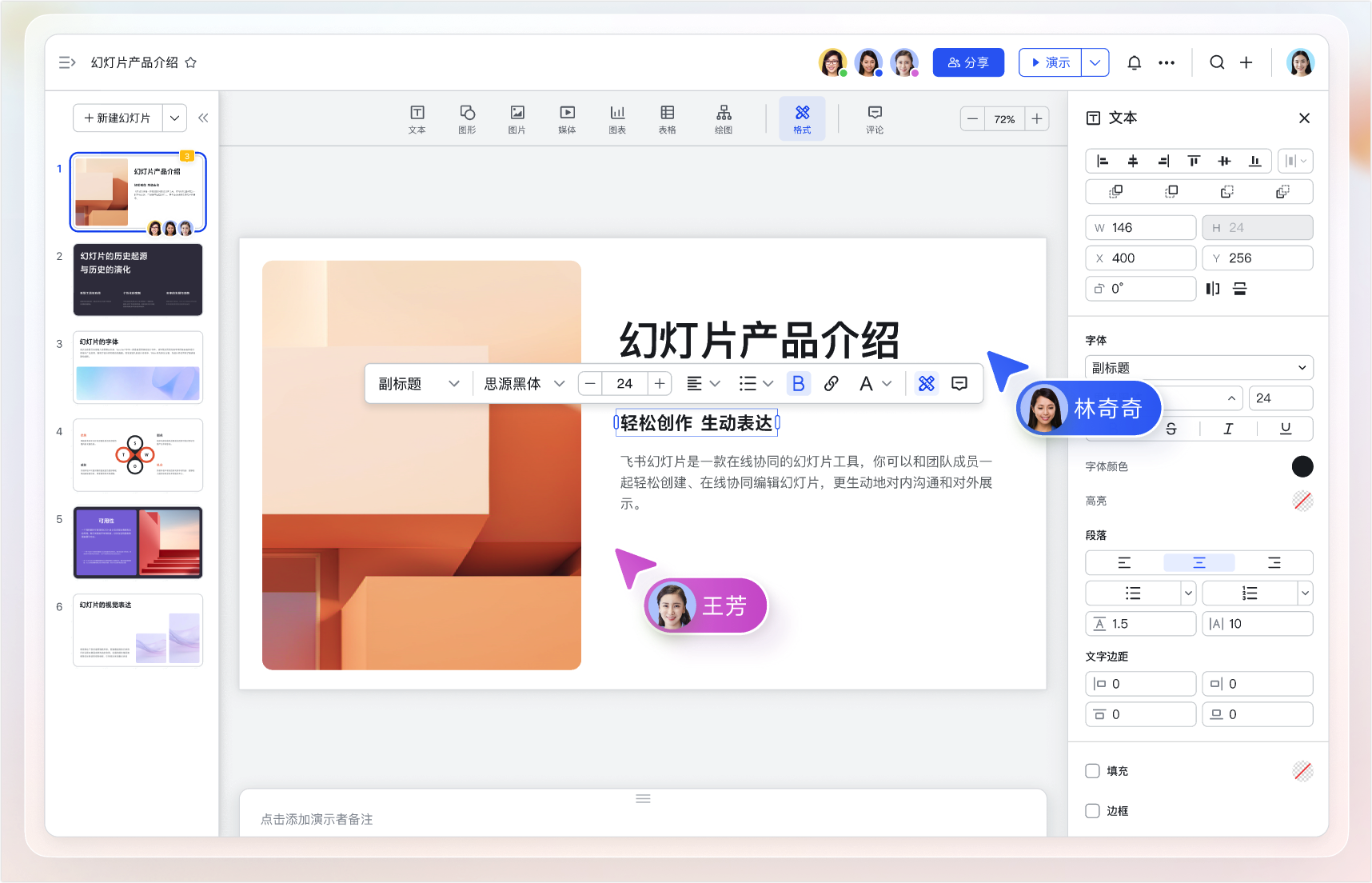Insert a chart using the 图表 tool

pos(616,118)
